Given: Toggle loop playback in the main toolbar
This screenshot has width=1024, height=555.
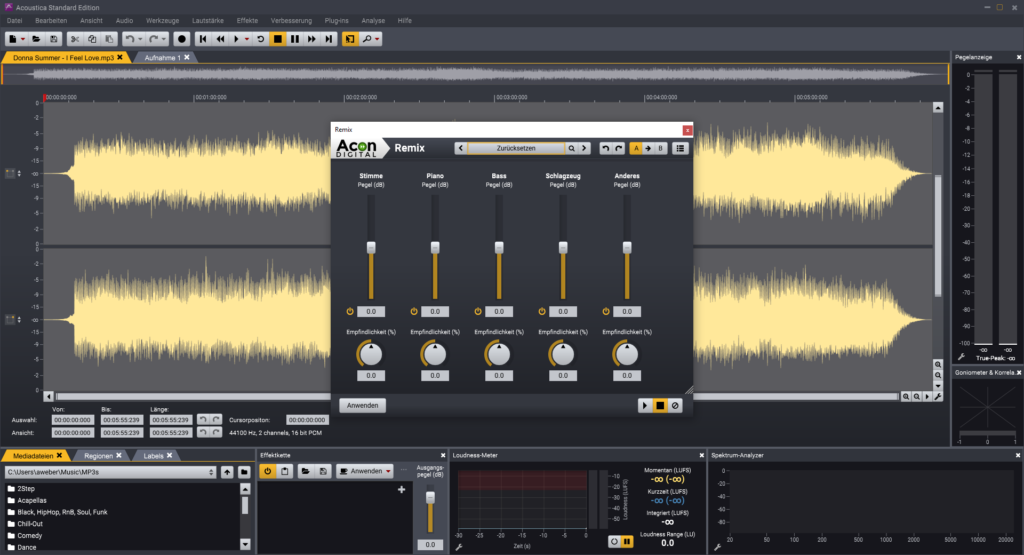Looking at the screenshot, I should coord(261,39).
